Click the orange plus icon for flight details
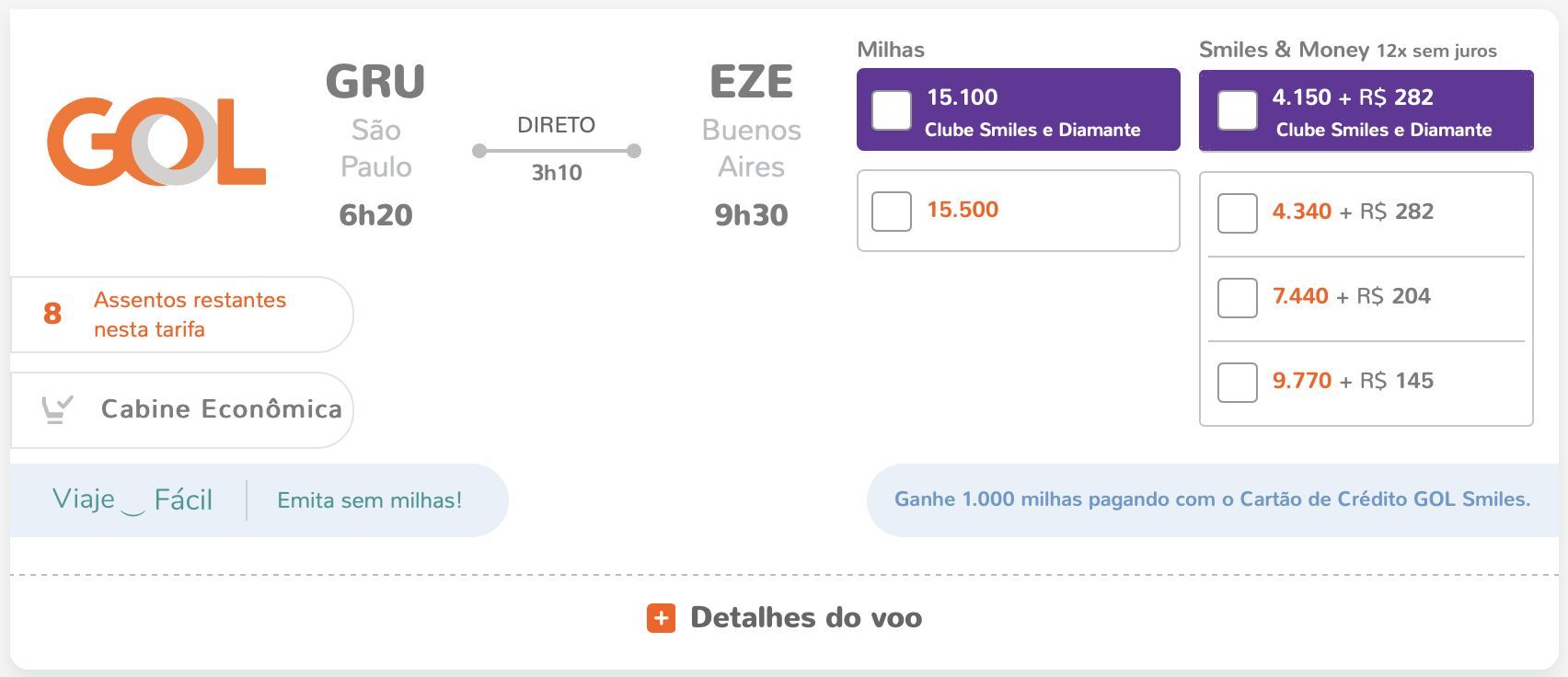The height and width of the screenshot is (677, 1568). [661, 618]
